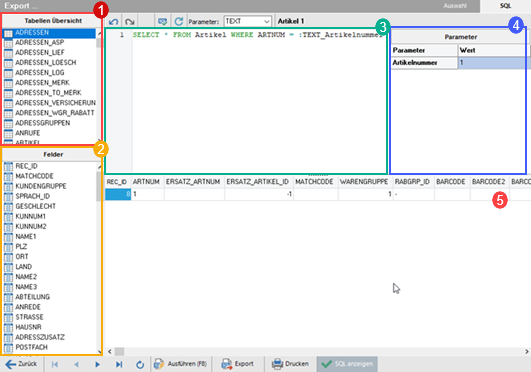Jump to last record

(x=119, y=365)
